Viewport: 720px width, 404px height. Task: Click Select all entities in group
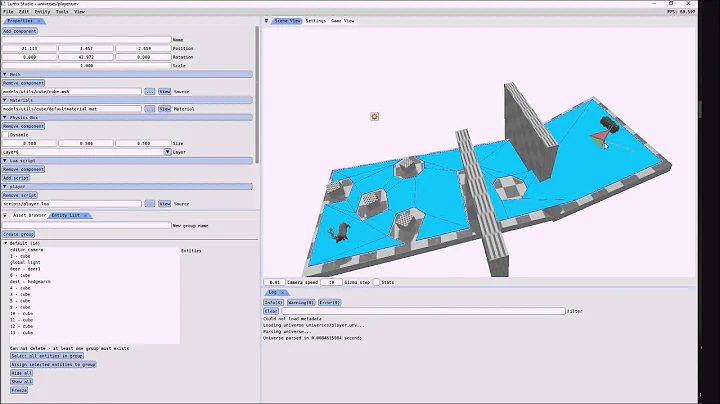coord(47,356)
